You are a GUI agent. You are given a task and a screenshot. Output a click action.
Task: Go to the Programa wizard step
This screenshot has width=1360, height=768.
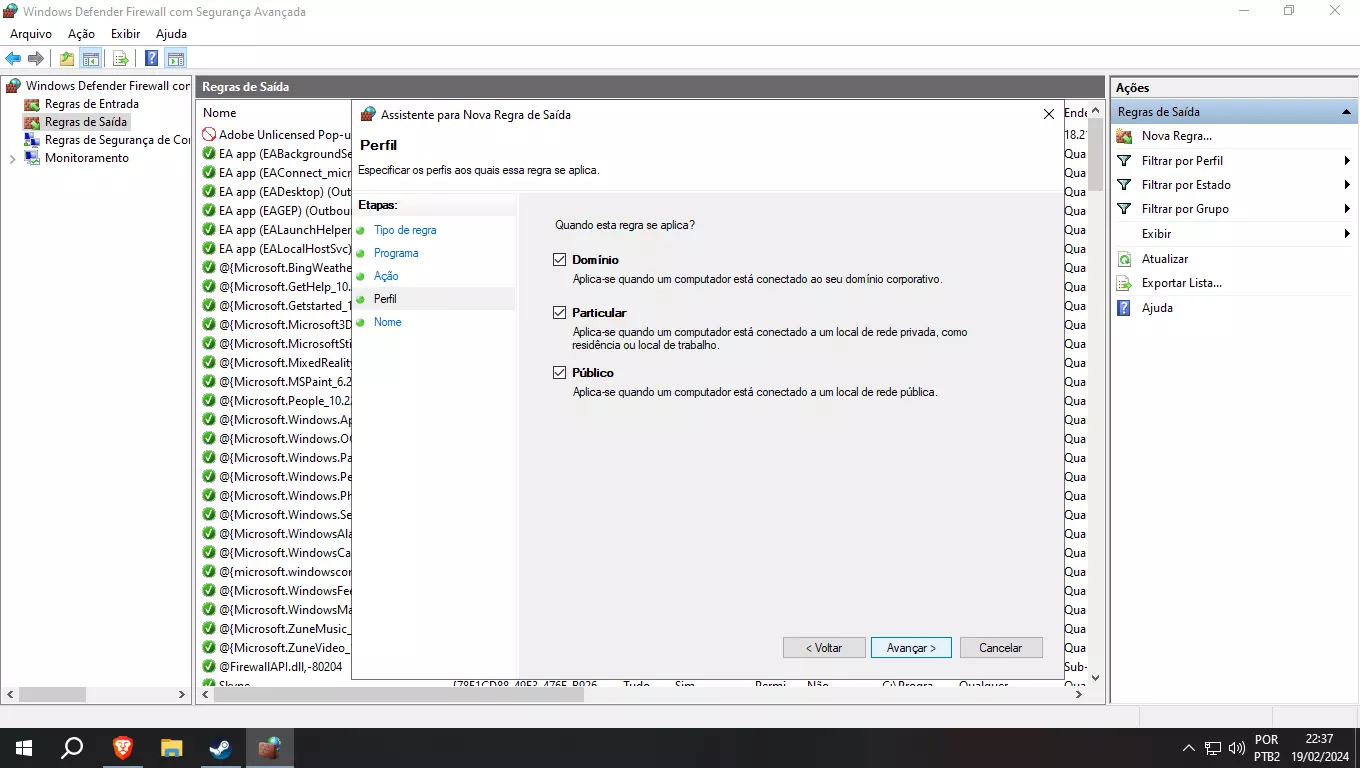pos(396,253)
